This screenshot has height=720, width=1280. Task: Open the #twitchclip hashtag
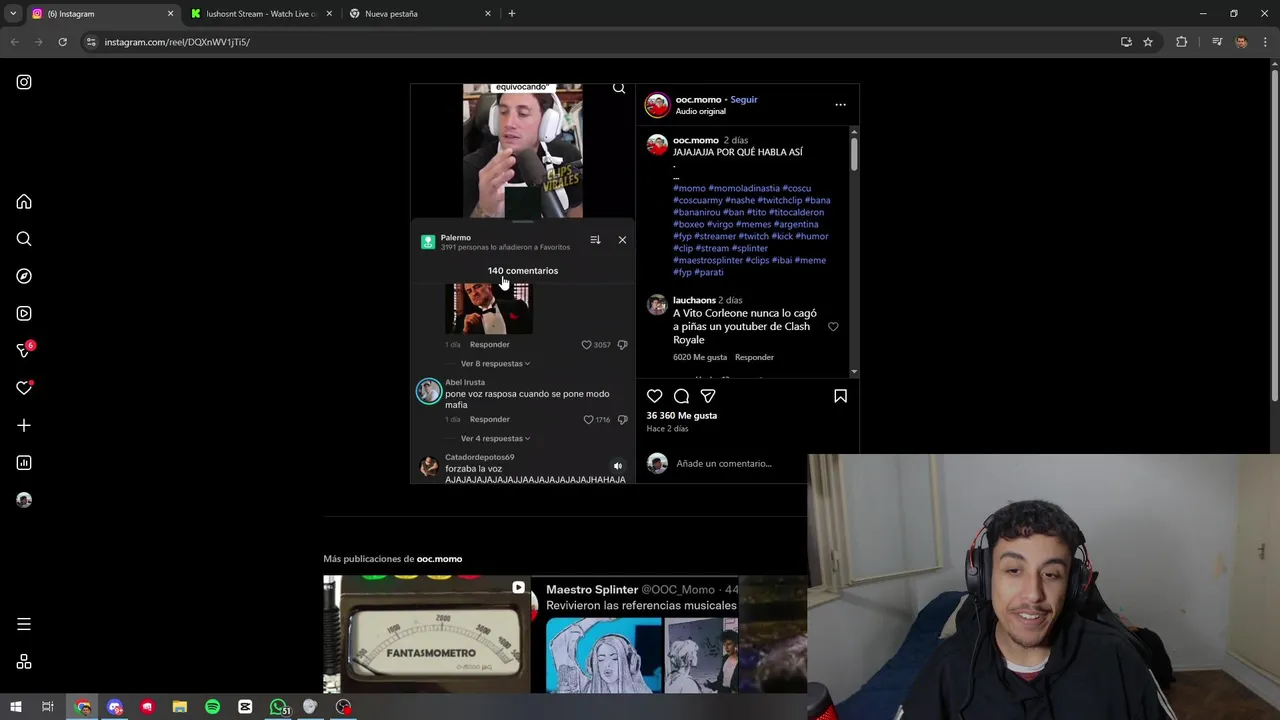(x=779, y=200)
